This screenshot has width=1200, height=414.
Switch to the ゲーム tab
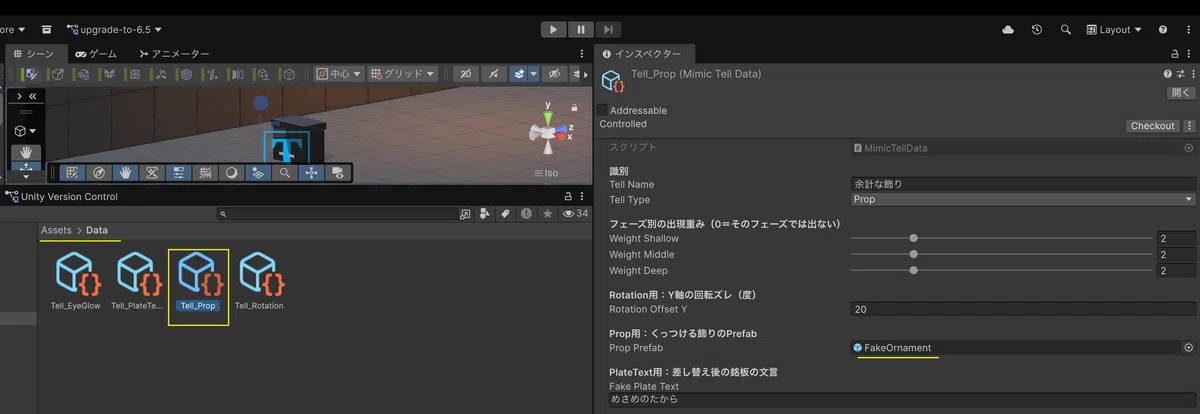(x=95, y=54)
